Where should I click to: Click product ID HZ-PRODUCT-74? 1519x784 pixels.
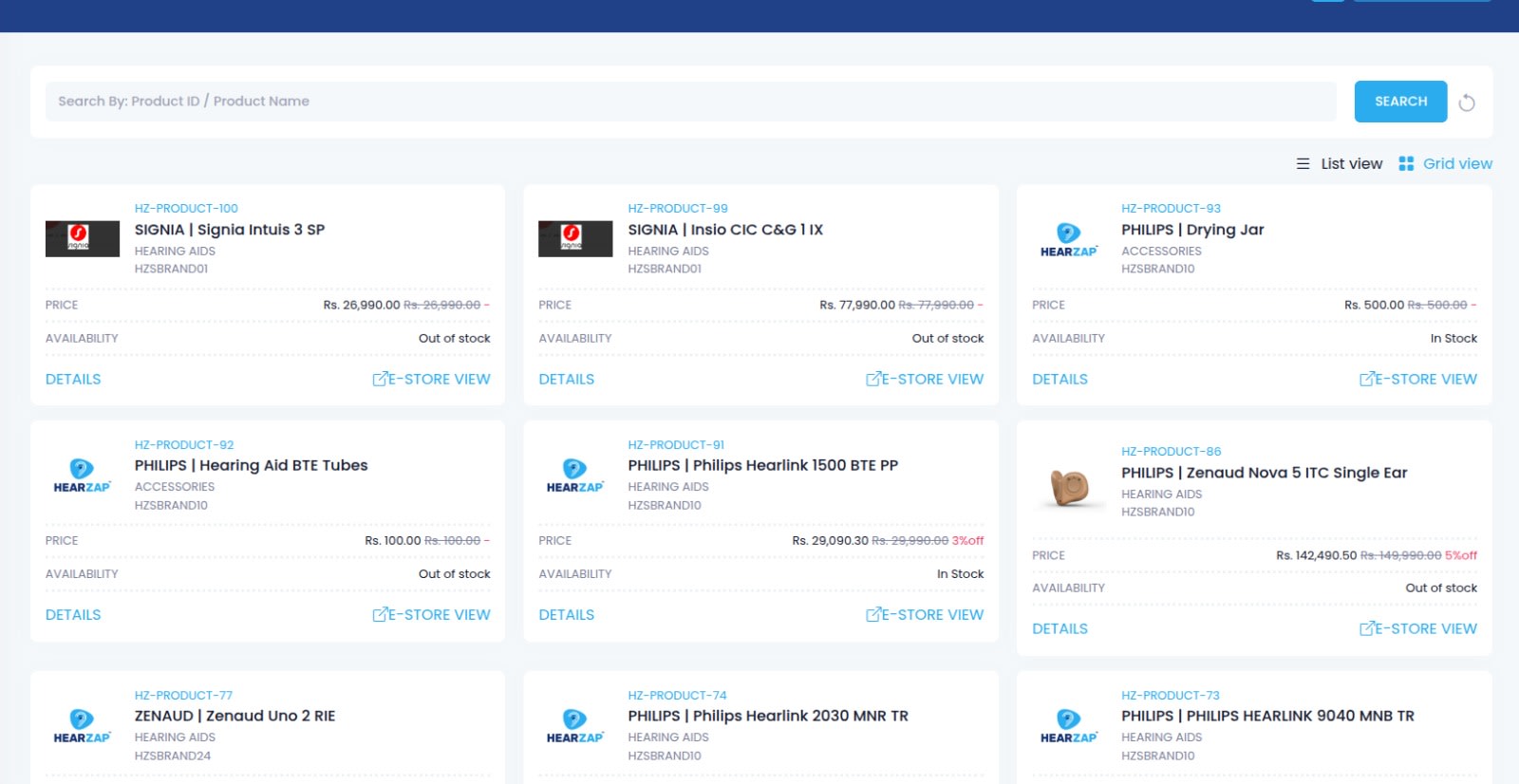click(x=677, y=696)
